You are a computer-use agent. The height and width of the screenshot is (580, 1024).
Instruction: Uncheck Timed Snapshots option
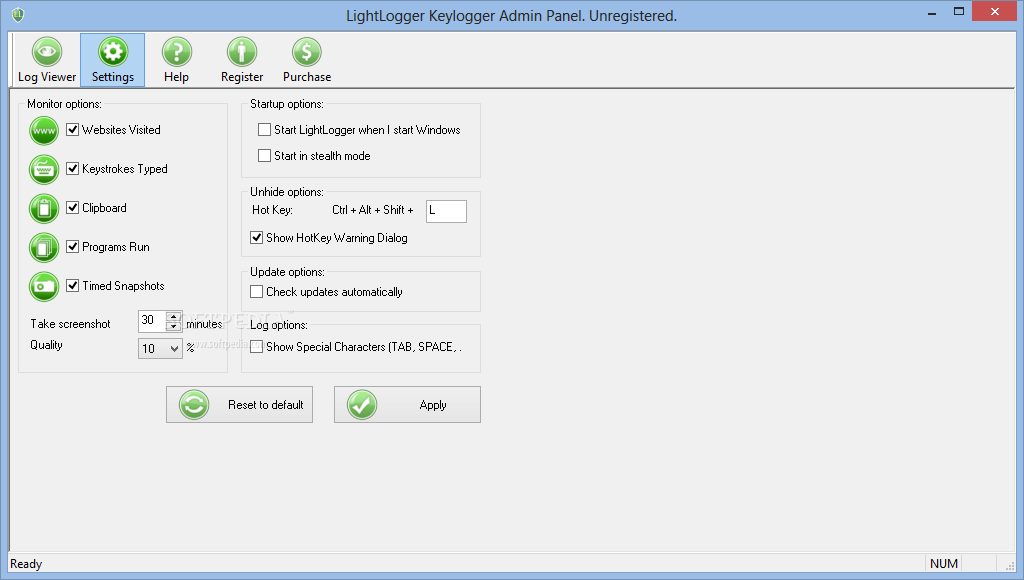(x=72, y=285)
